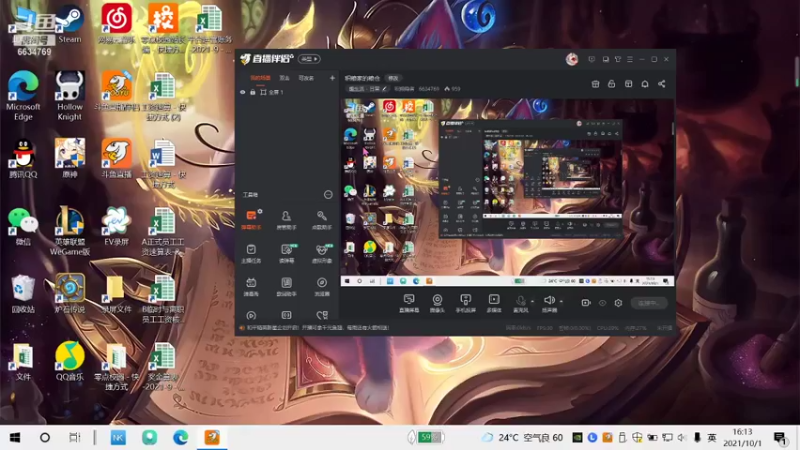Click the user avatar in title bar

point(572,59)
